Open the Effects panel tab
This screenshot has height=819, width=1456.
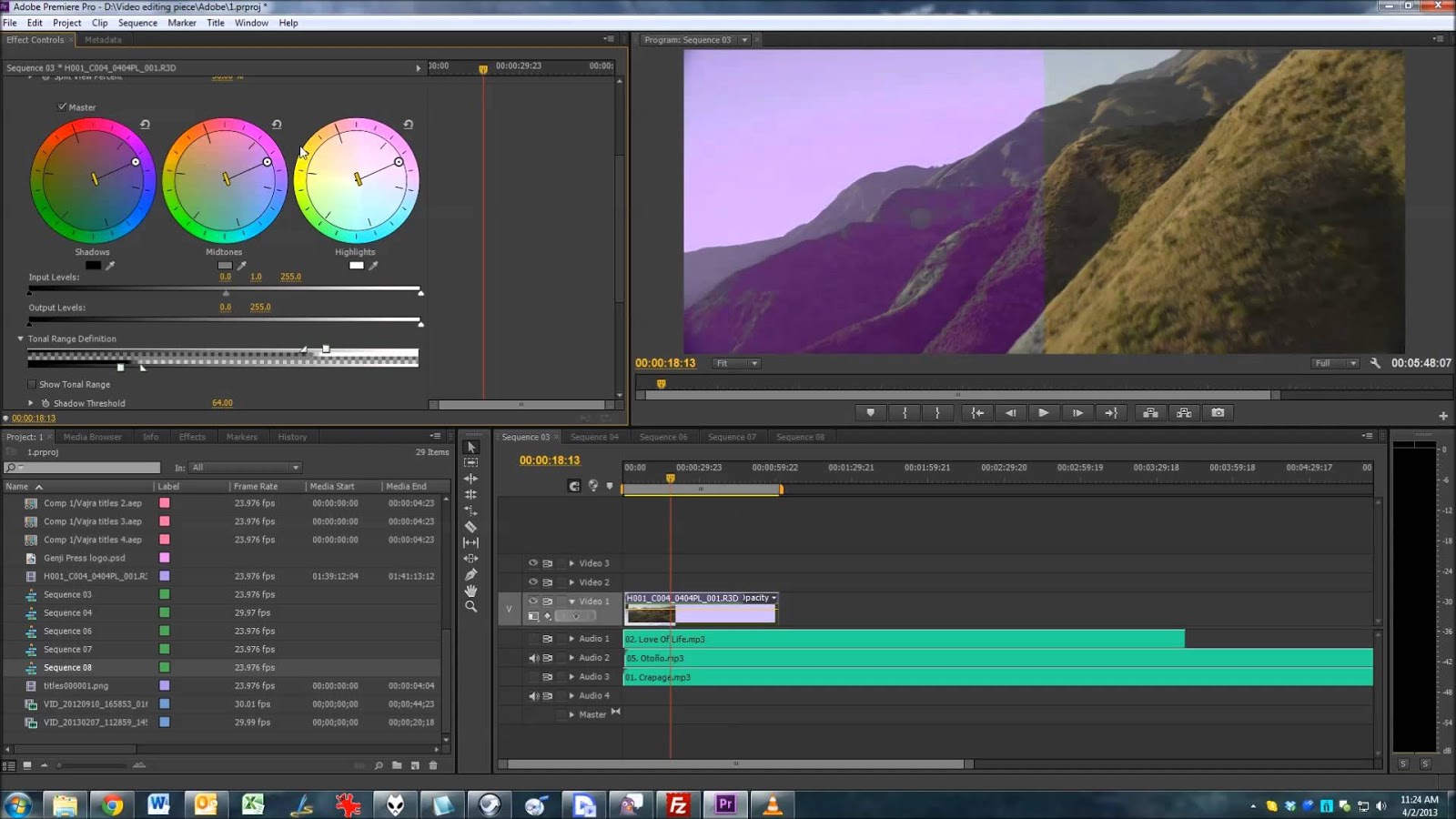[x=192, y=438]
